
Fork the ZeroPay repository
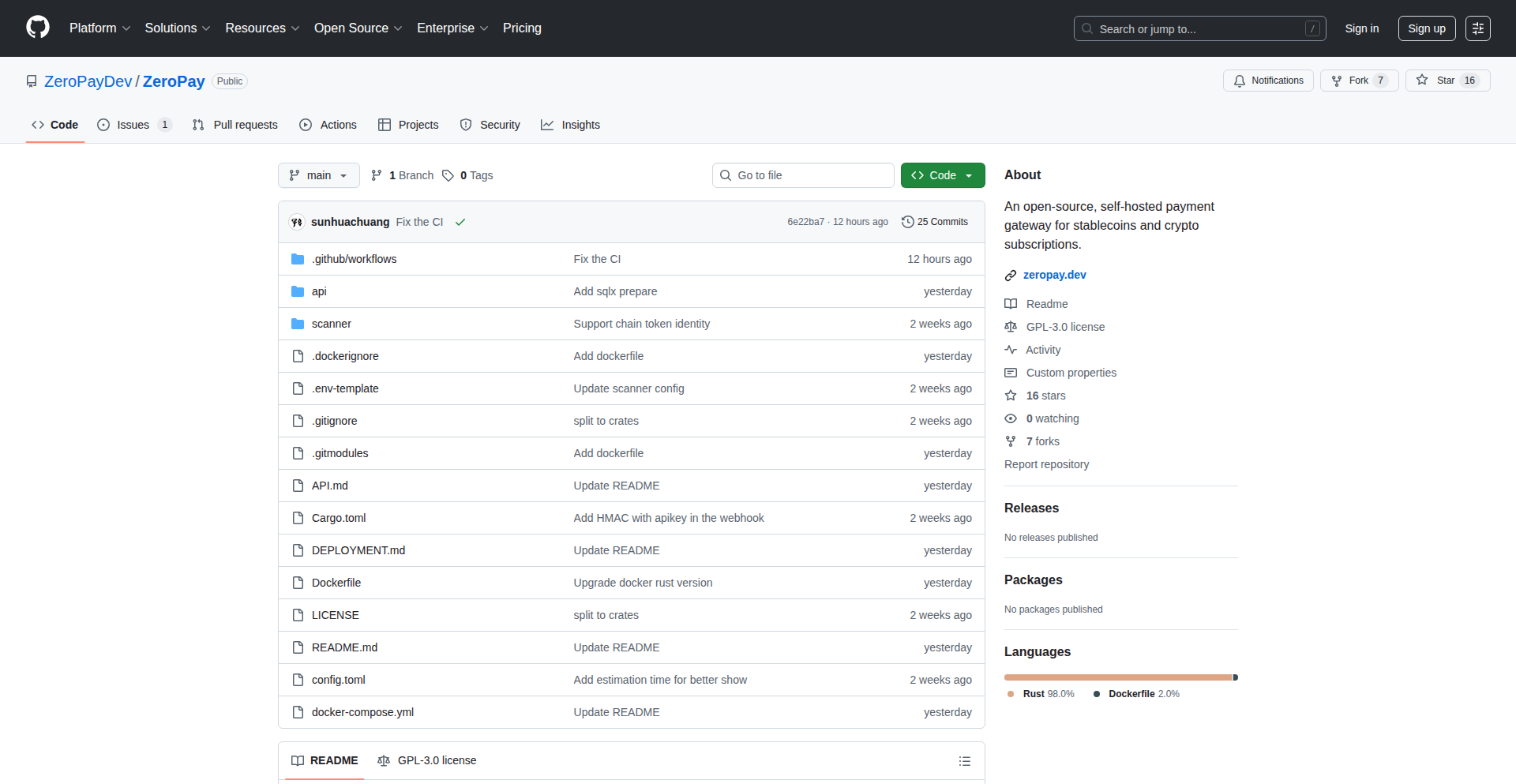1360,81
